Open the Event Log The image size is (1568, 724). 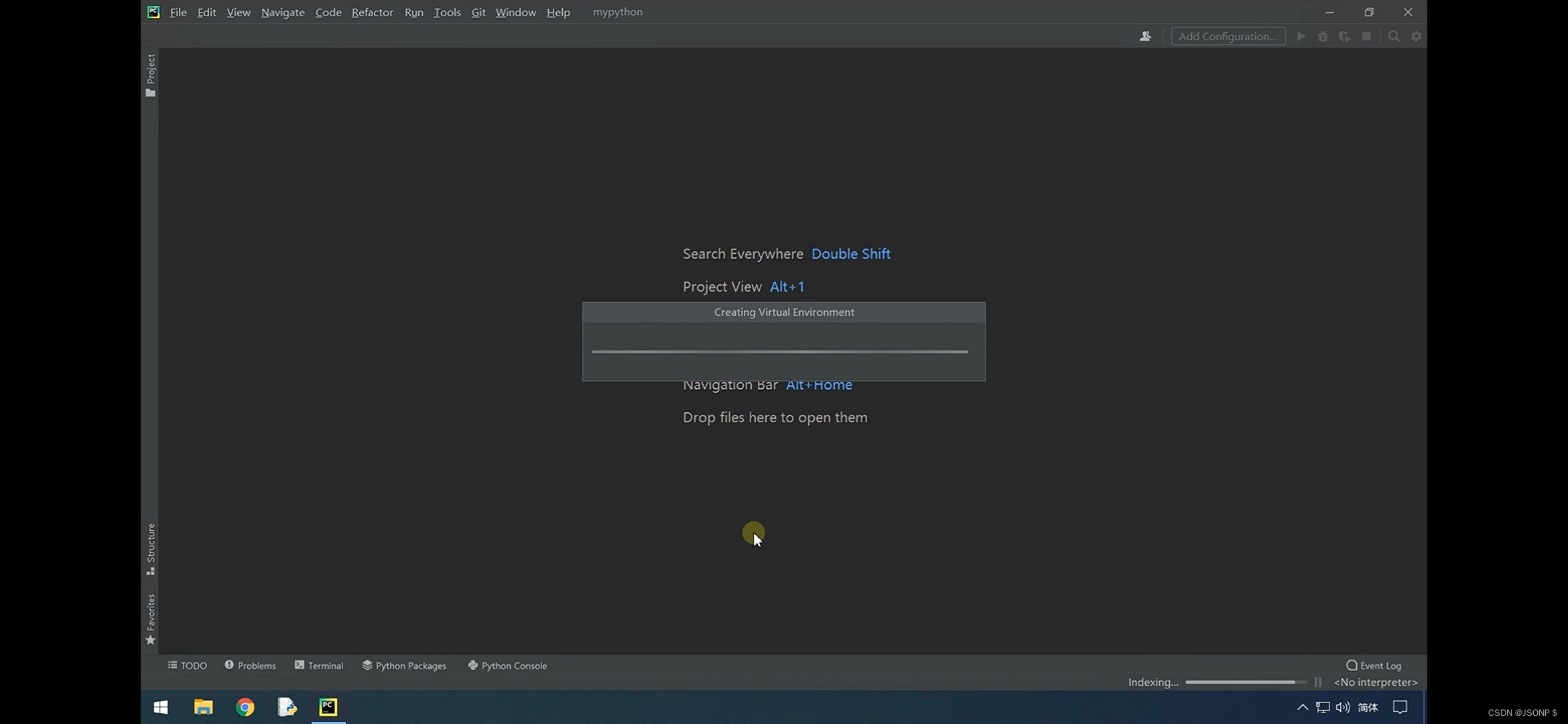click(1374, 665)
